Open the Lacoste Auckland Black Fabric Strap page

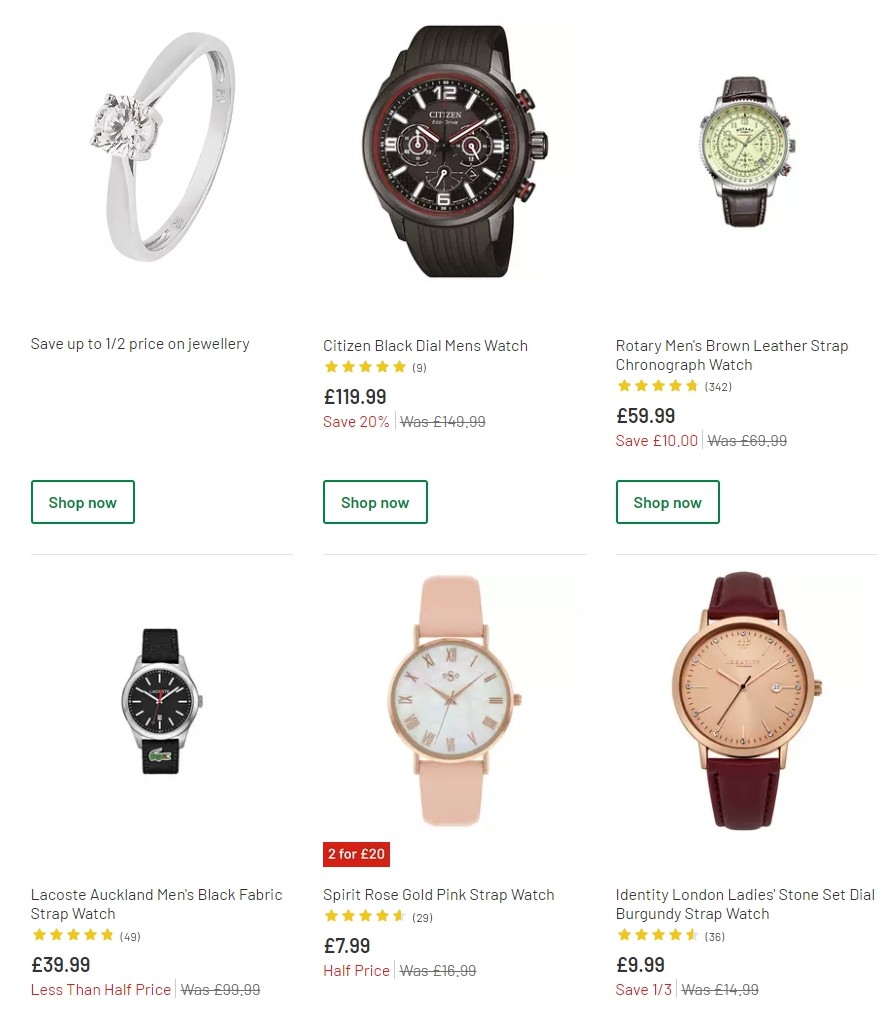156,903
